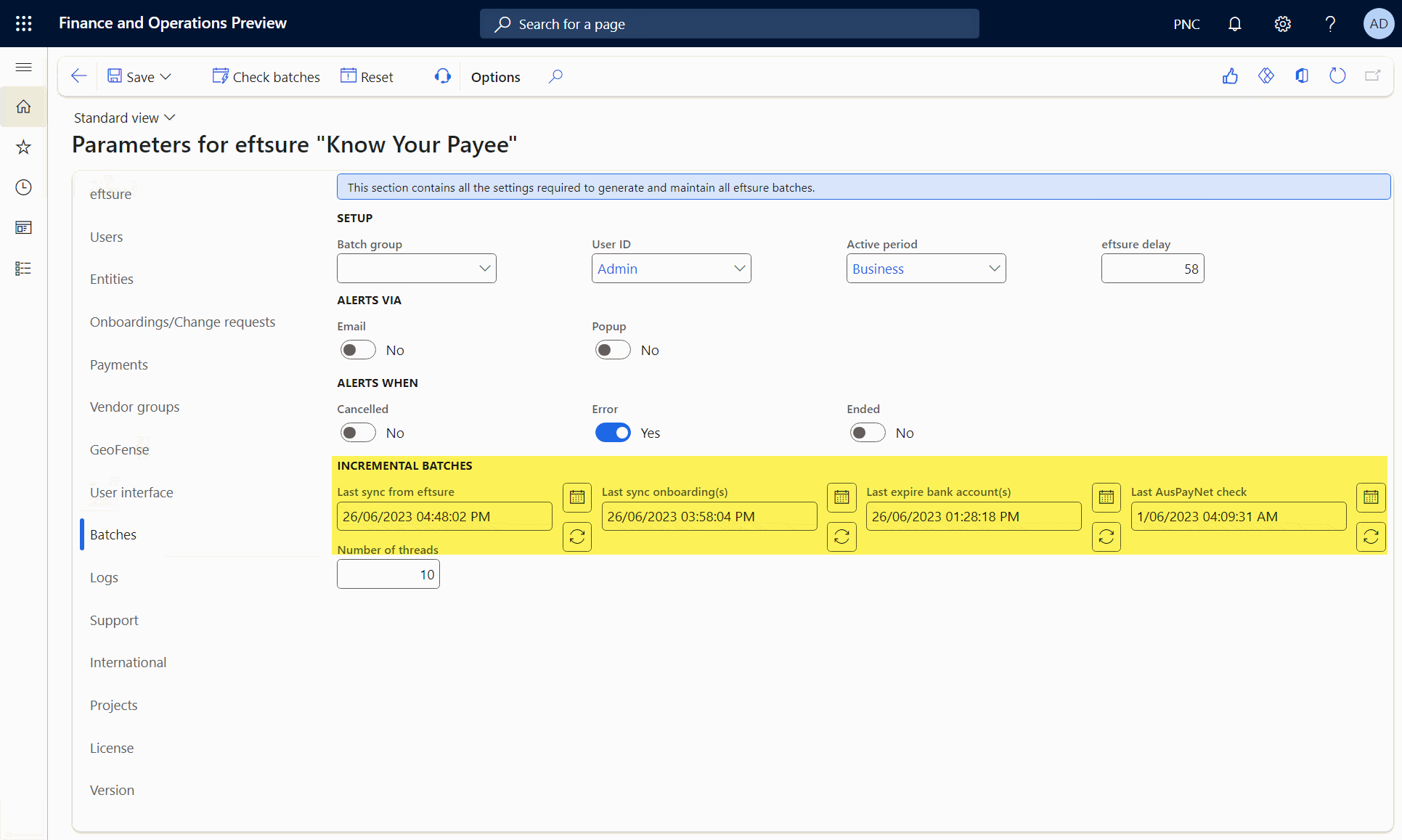The width and height of the screenshot is (1402, 840).
Task: Refresh the page
Action: (x=1337, y=76)
